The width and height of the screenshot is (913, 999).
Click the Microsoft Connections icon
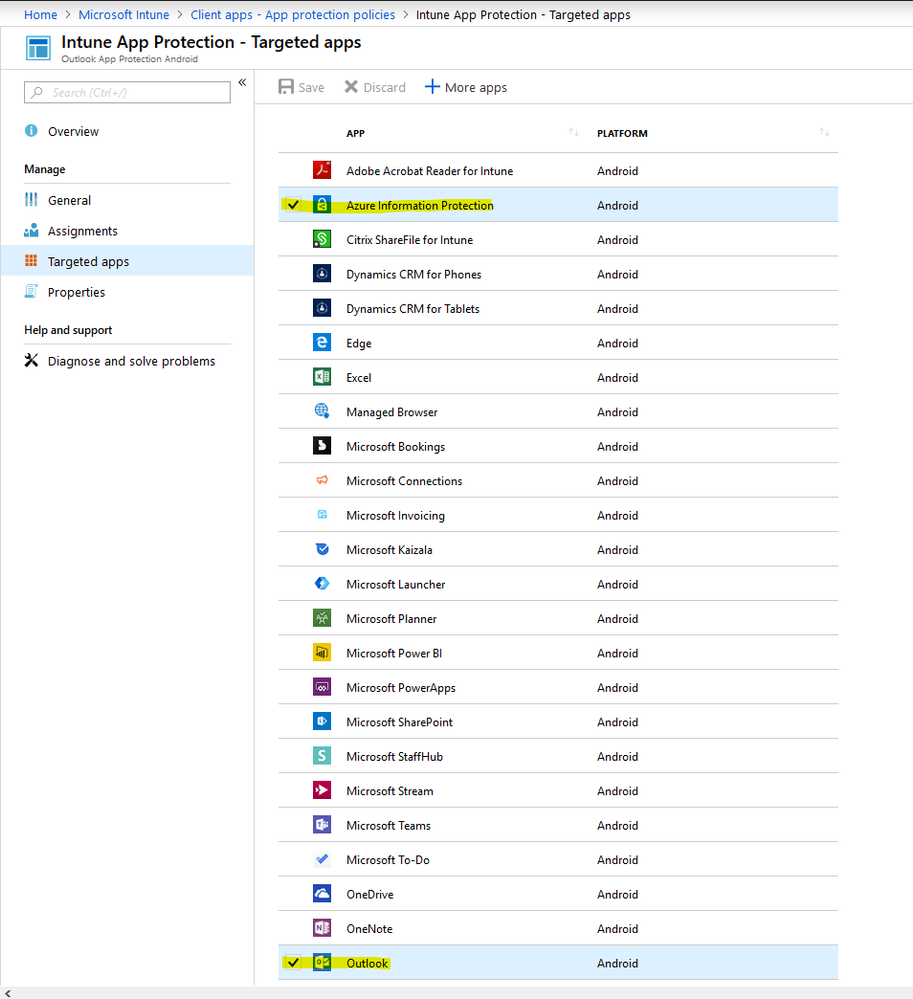pyautogui.click(x=322, y=480)
